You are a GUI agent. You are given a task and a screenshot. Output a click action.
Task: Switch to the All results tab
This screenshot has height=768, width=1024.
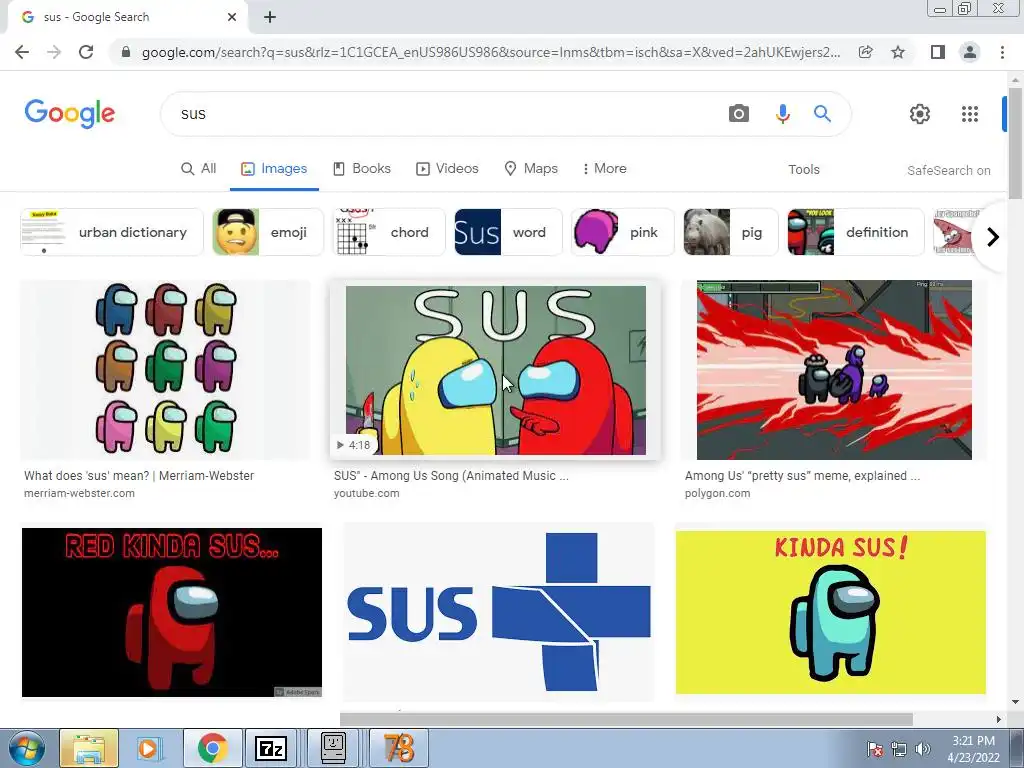(x=199, y=168)
